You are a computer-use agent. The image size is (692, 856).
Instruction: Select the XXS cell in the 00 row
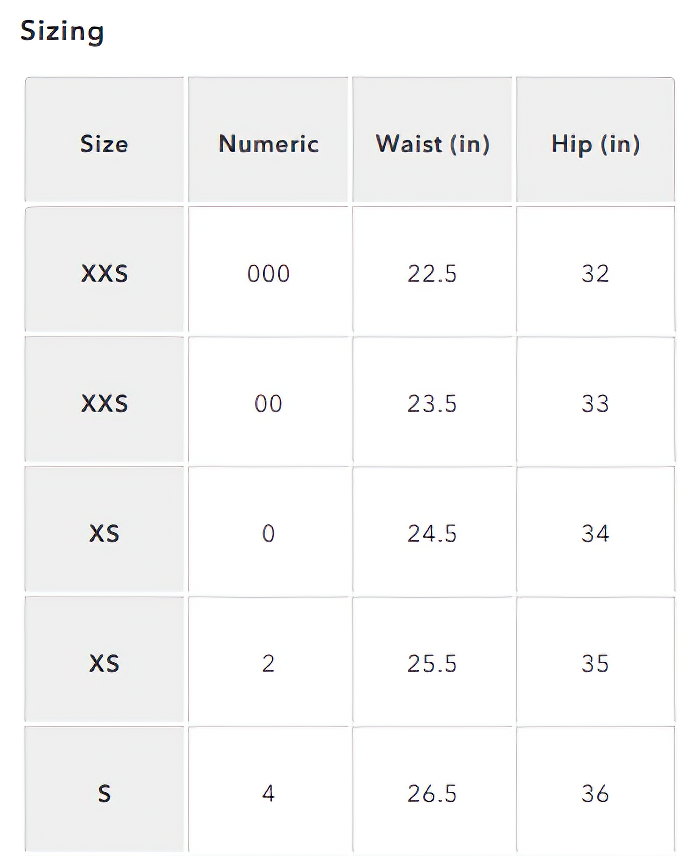tap(104, 404)
